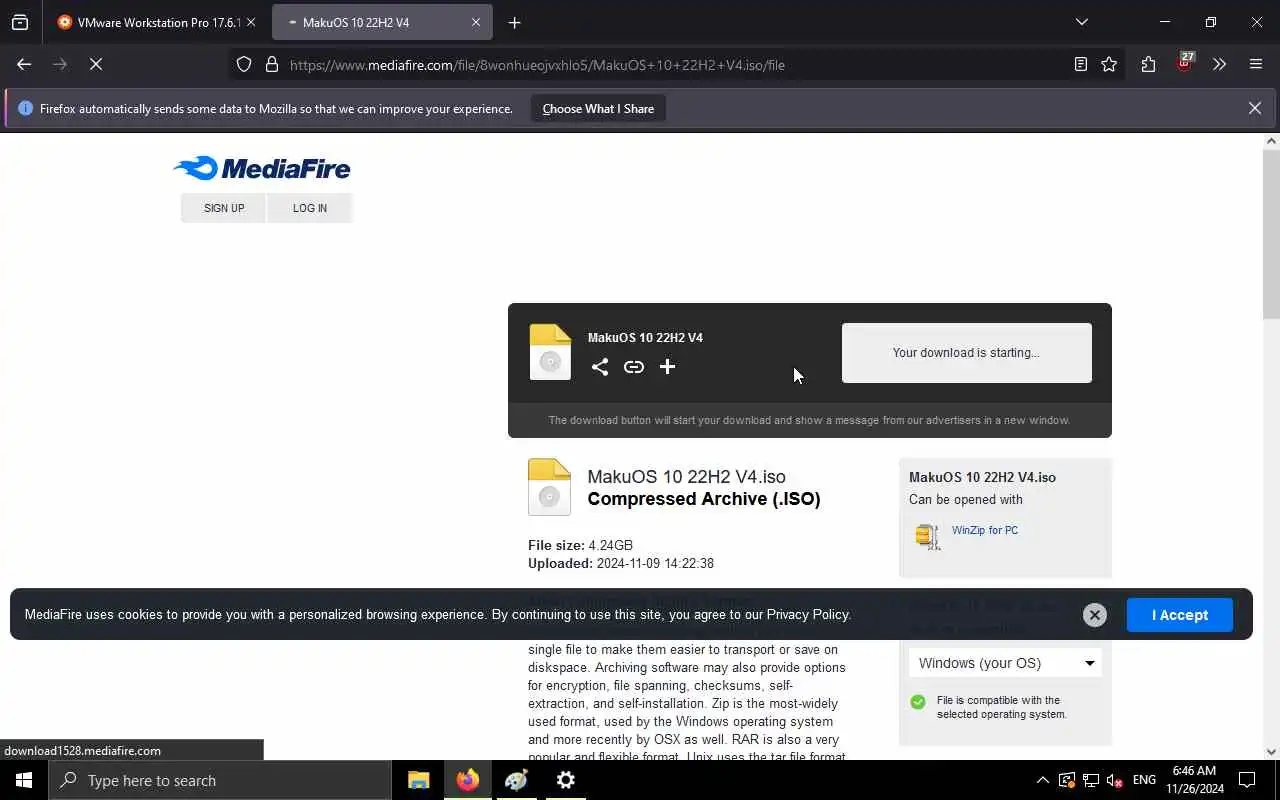Screen dimensions: 1280x800
Task: Click the share icon for MakuOS file
Action: 600,367
